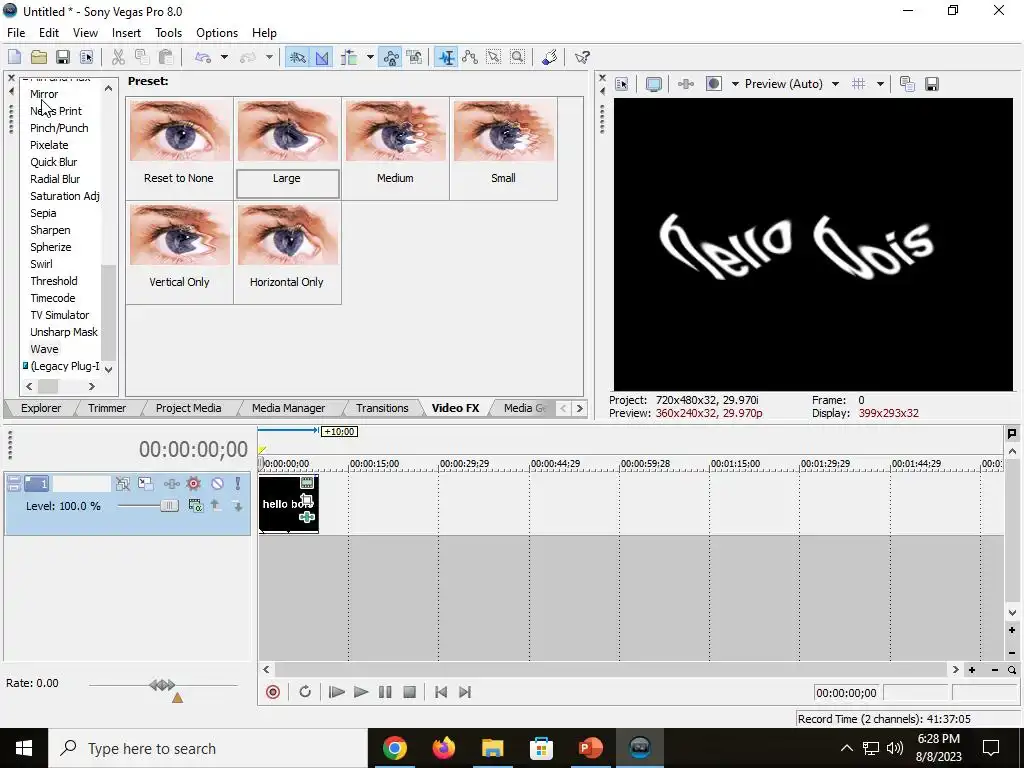Open Chrome from the Windows taskbar
The height and width of the screenshot is (768, 1024).
pos(394,748)
